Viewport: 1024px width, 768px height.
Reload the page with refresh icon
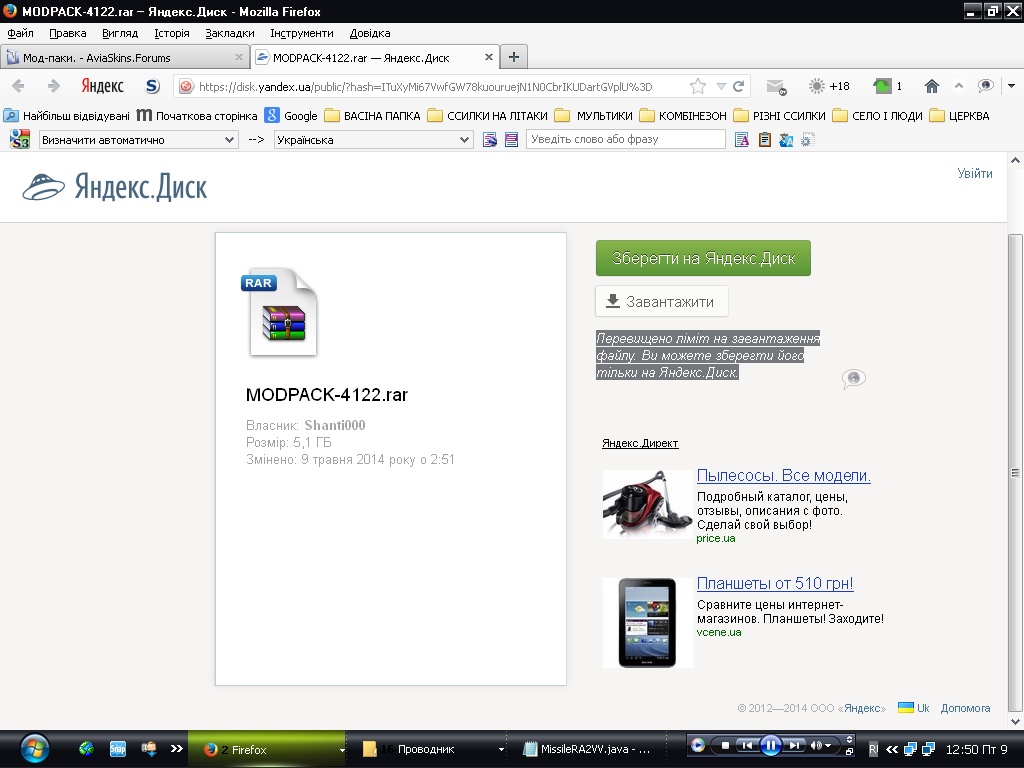(x=739, y=86)
